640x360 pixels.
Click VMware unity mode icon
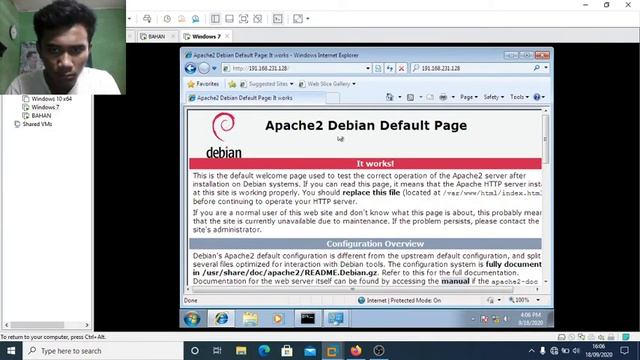tap(258, 19)
